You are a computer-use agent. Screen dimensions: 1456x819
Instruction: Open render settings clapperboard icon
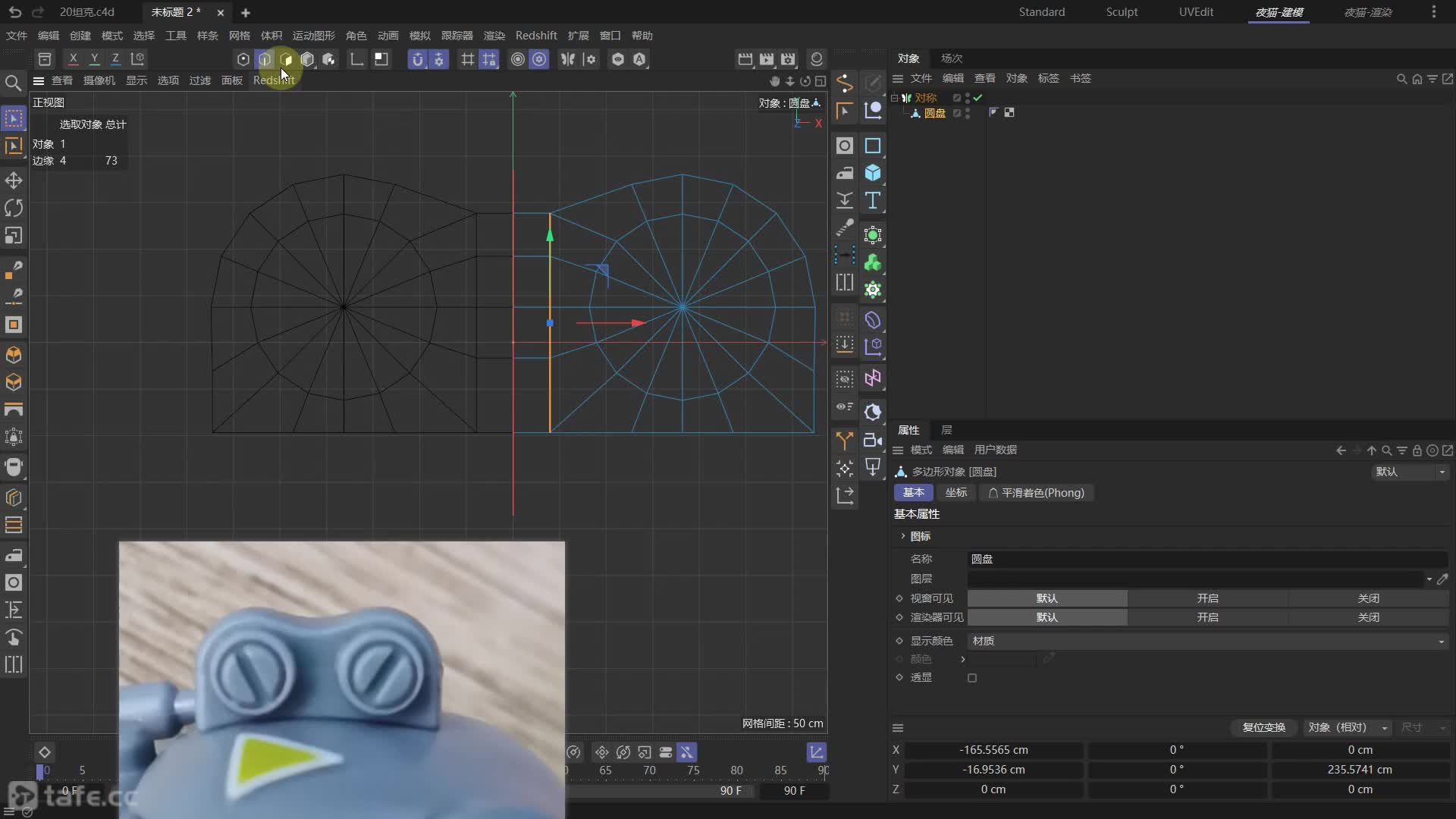click(788, 59)
